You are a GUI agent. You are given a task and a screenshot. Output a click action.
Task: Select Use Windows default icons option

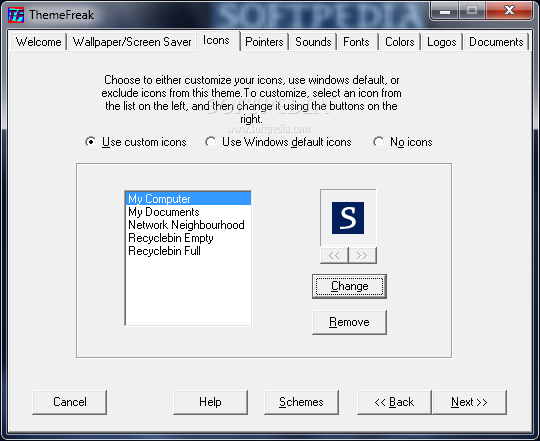(278, 142)
